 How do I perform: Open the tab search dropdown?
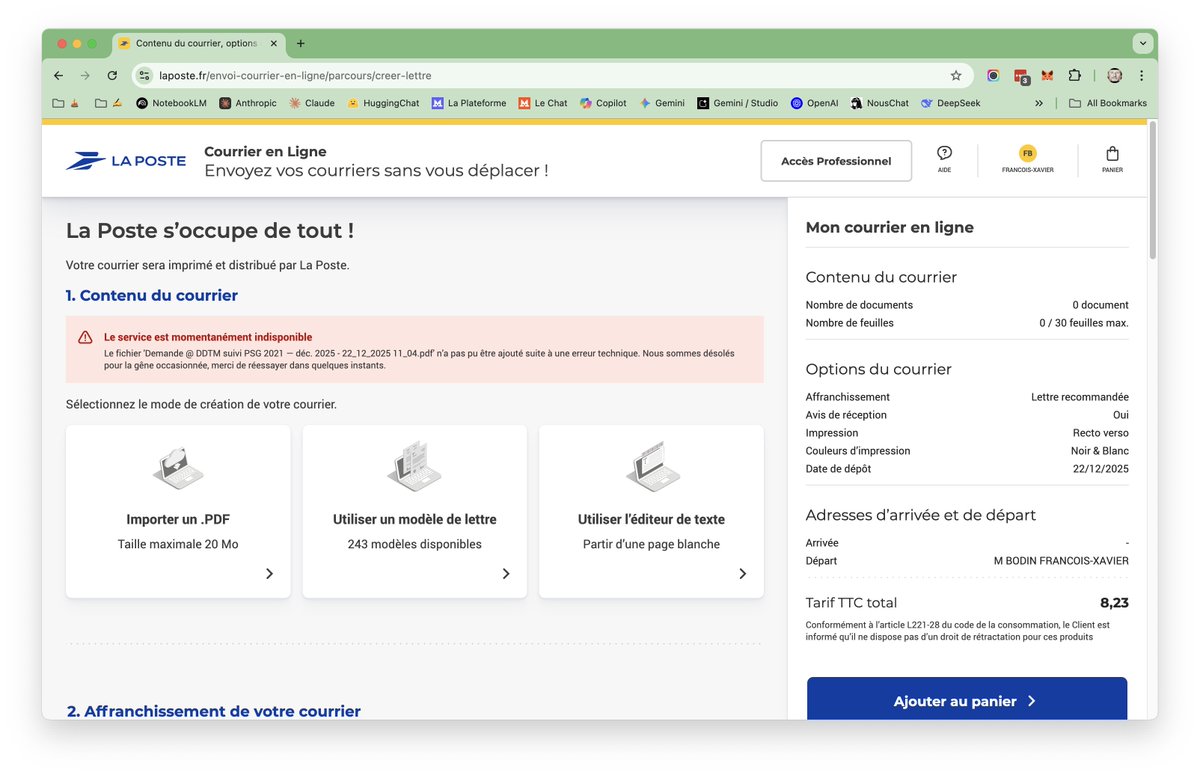(1142, 43)
